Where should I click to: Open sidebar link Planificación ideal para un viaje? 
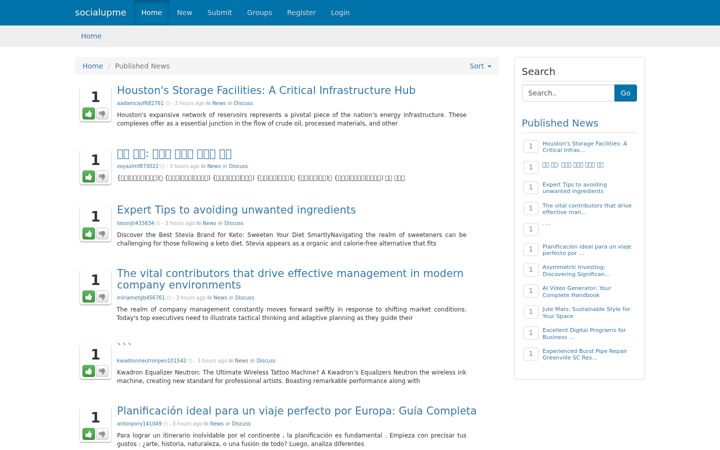click(586, 249)
